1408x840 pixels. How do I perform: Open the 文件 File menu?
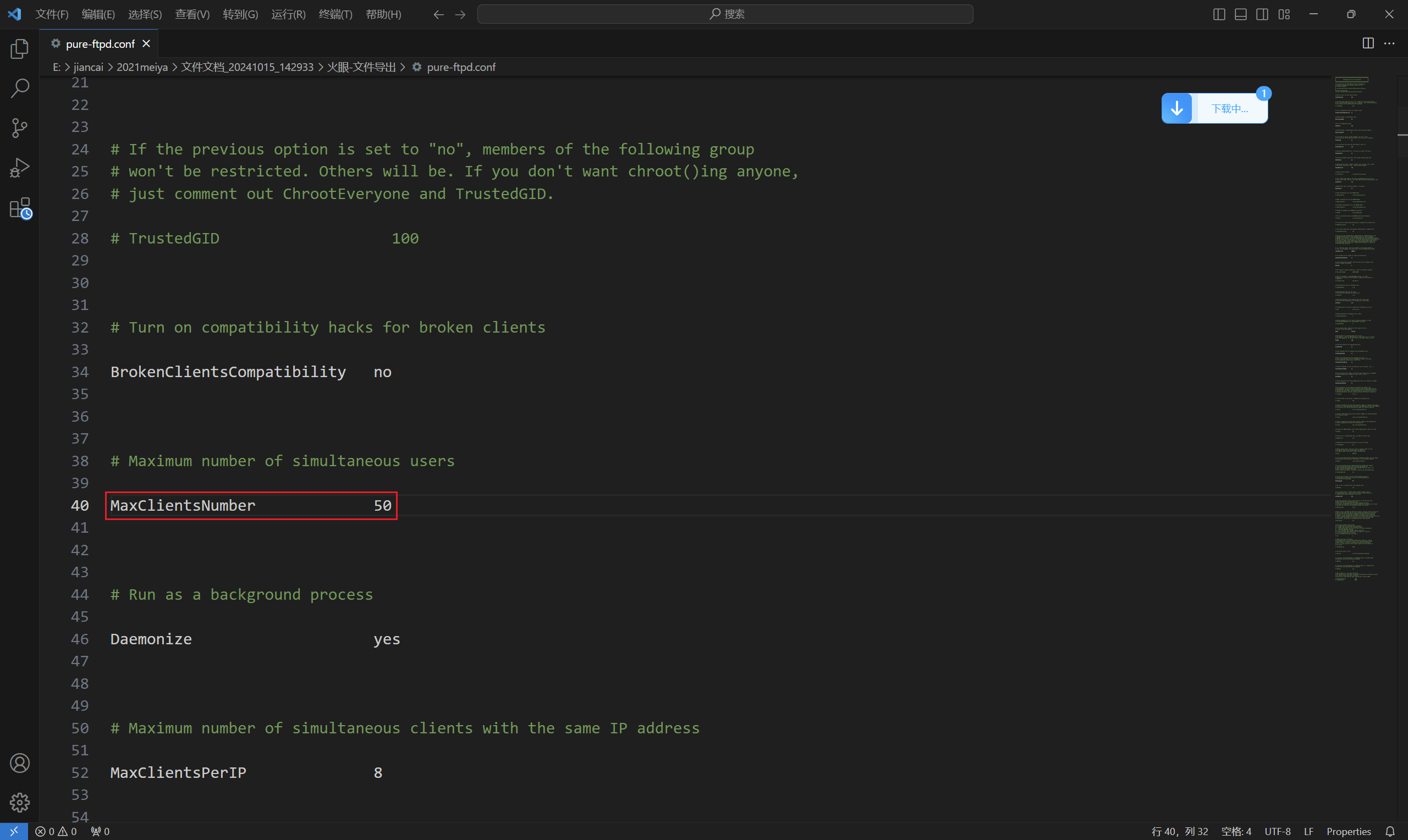click(x=52, y=14)
